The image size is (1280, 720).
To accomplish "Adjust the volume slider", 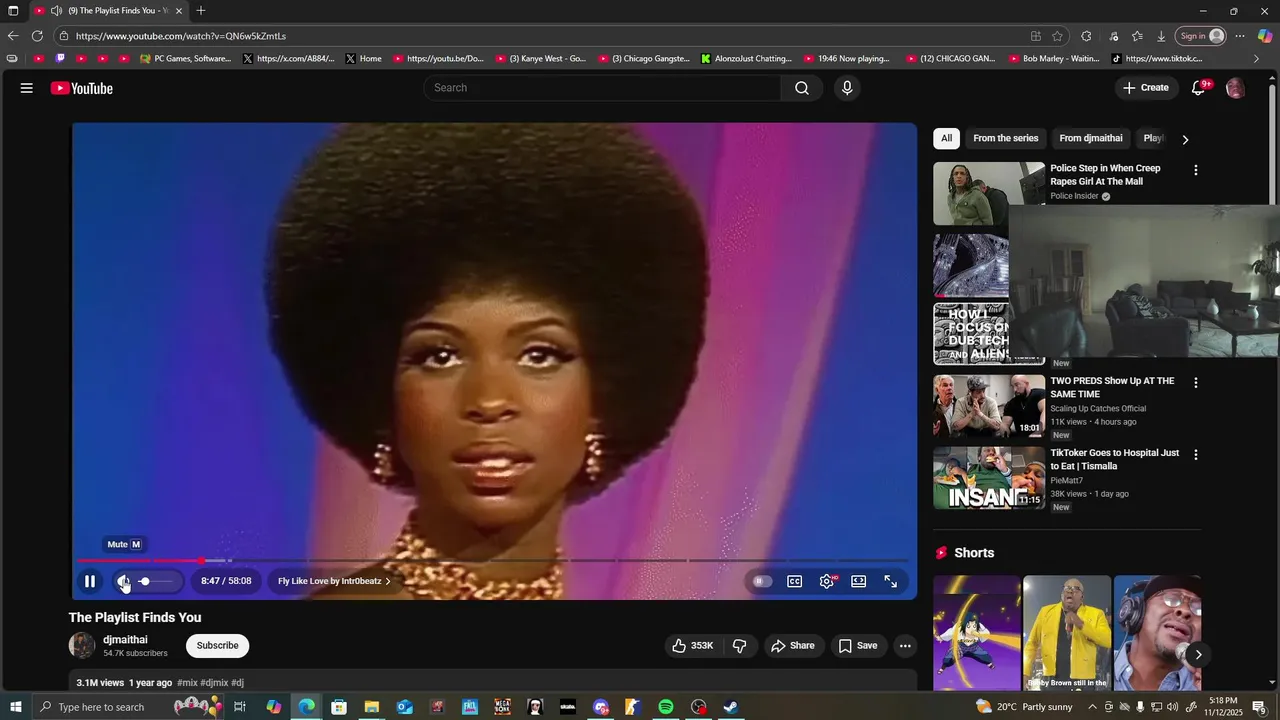I will coord(158,581).
